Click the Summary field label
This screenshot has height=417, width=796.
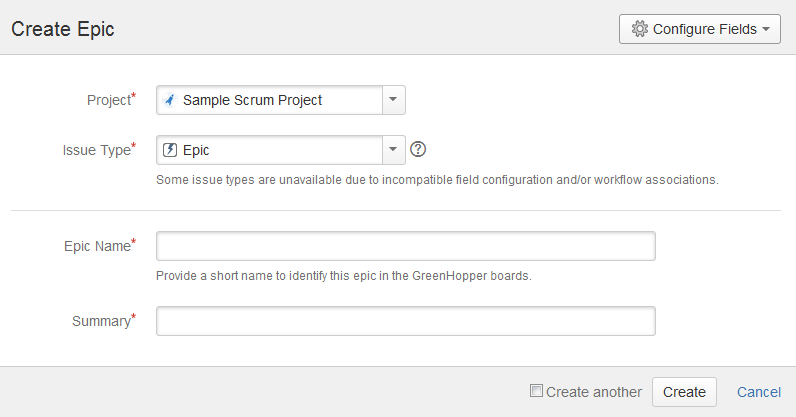[x=101, y=321]
